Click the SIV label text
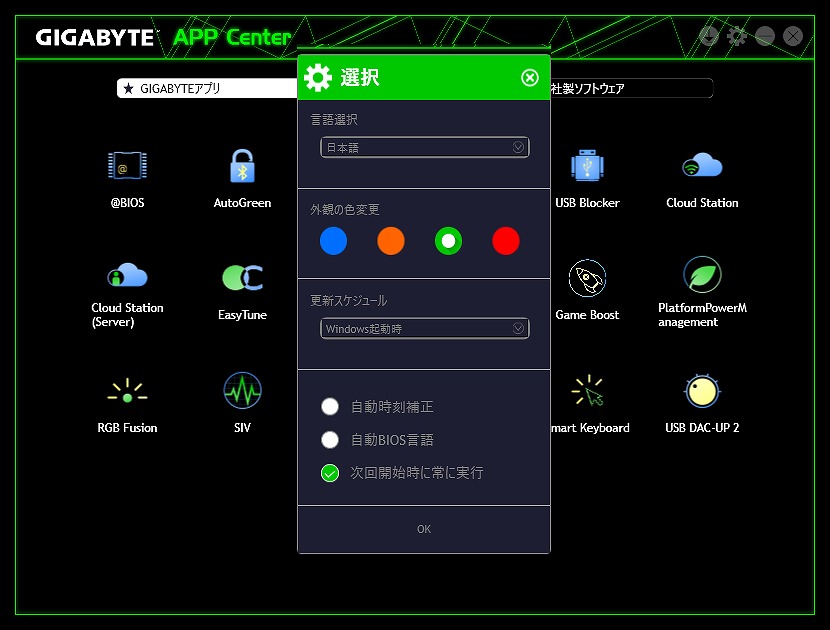 (x=242, y=428)
